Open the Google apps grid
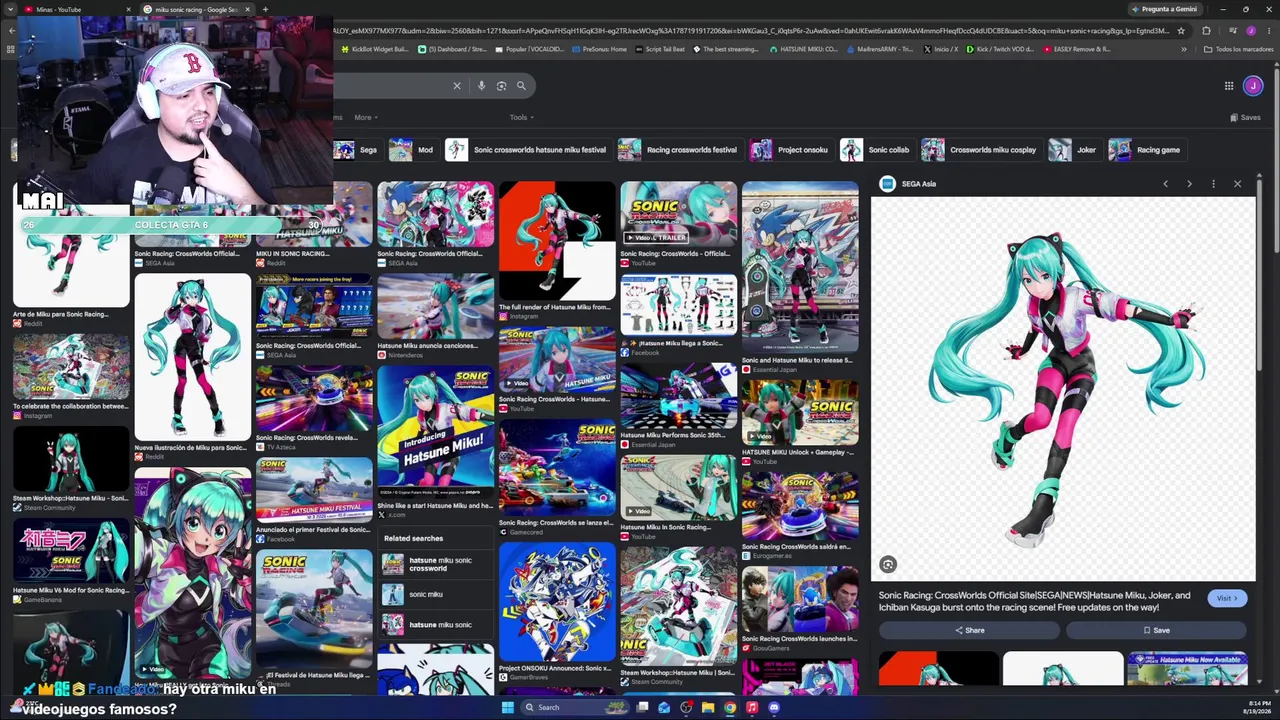1280x720 pixels. pos(1229,86)
